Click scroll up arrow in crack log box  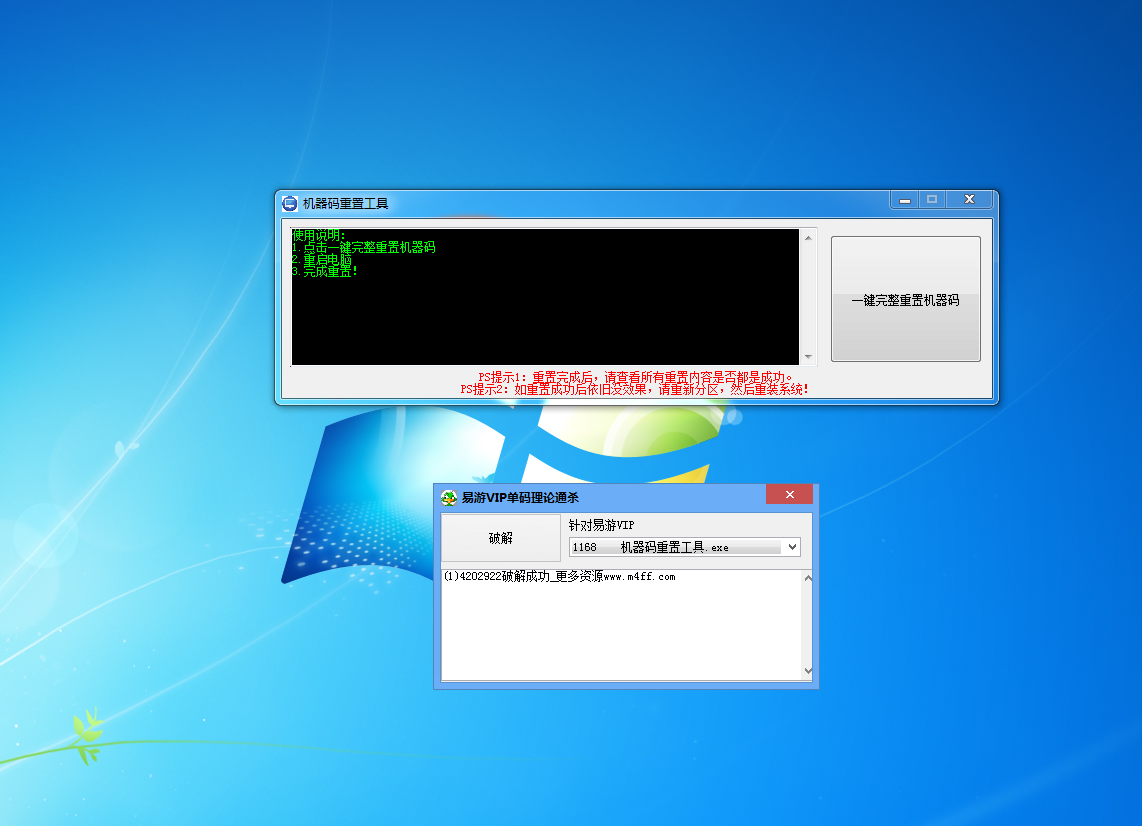click(x=808, y=578)
